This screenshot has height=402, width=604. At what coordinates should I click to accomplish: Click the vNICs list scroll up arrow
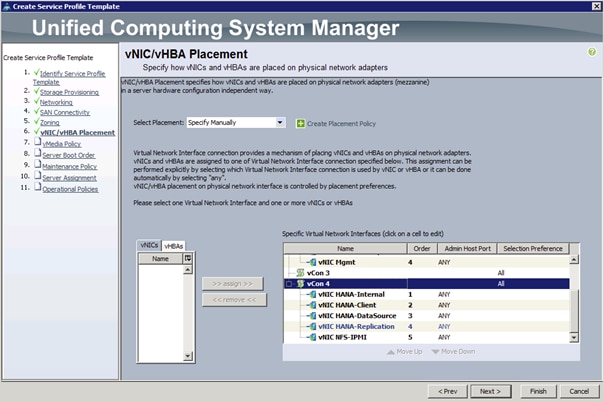188,270
